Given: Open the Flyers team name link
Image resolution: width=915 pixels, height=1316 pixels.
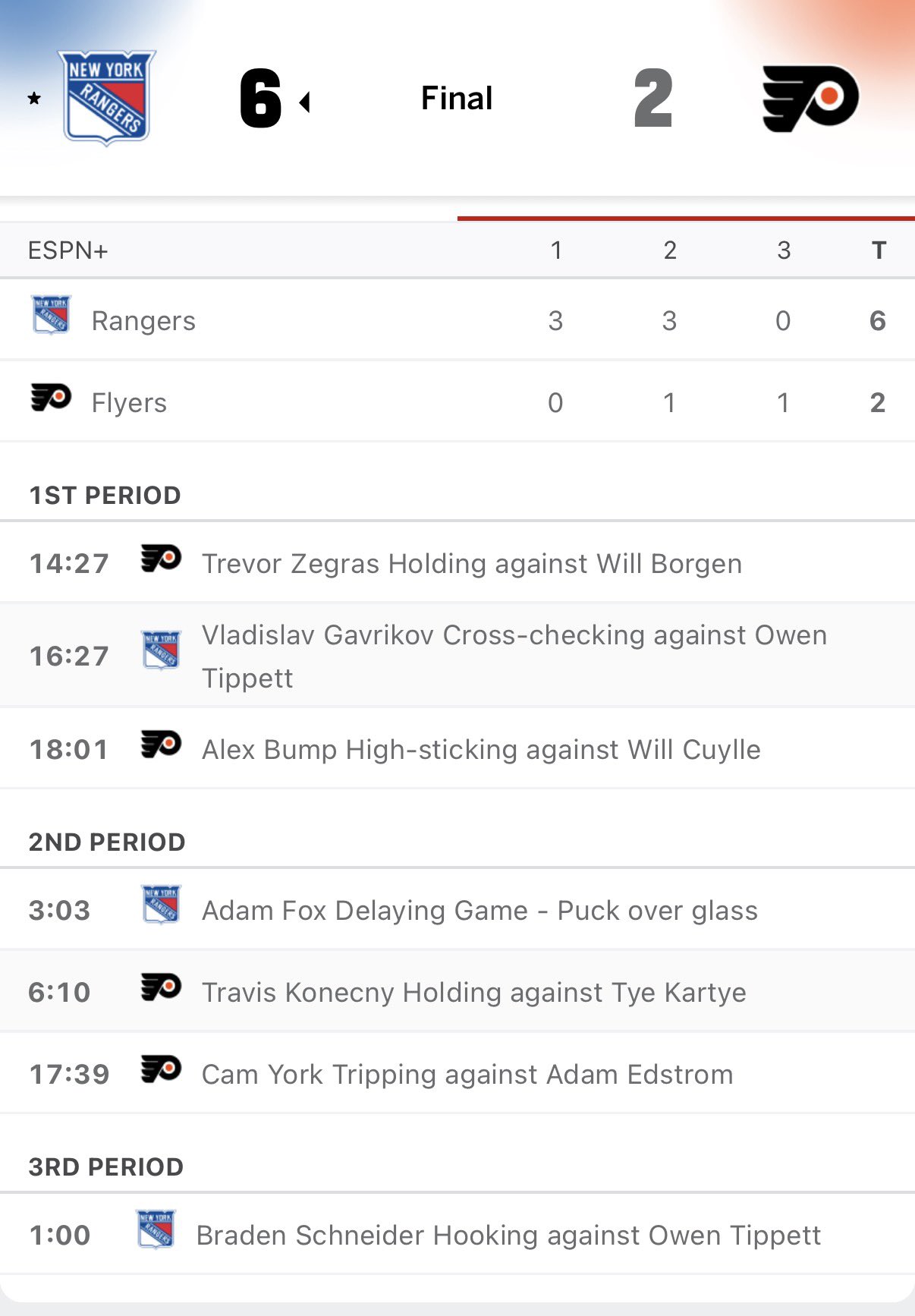Looking at the screenshot, I should coord(129,403).
